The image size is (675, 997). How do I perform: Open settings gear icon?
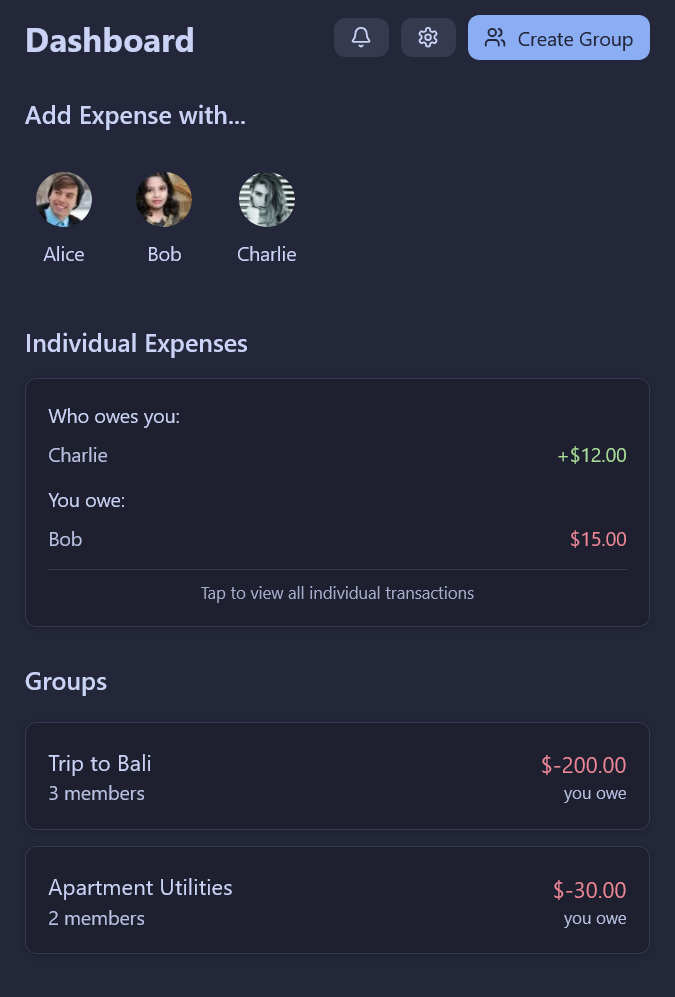pyautogui.click(x=428, y=38)
